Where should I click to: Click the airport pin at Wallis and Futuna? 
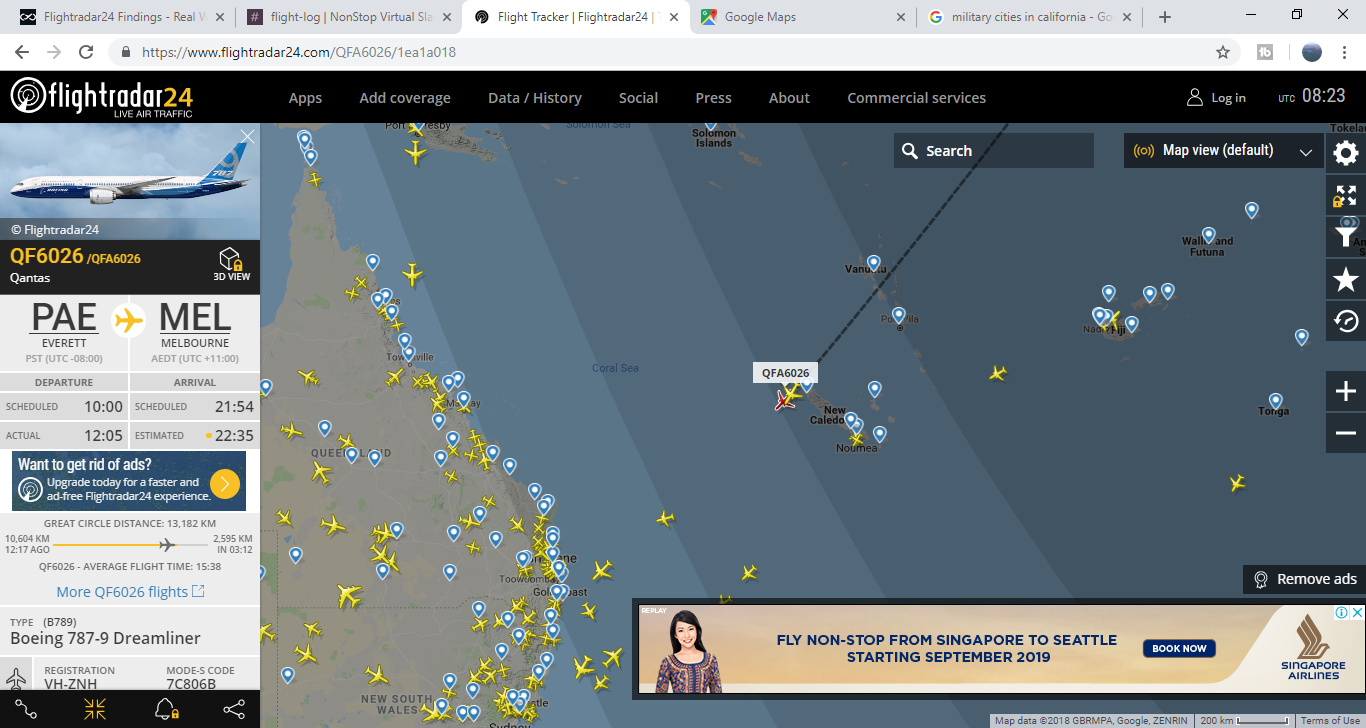pyautogui.click(x=1208, y=236)
